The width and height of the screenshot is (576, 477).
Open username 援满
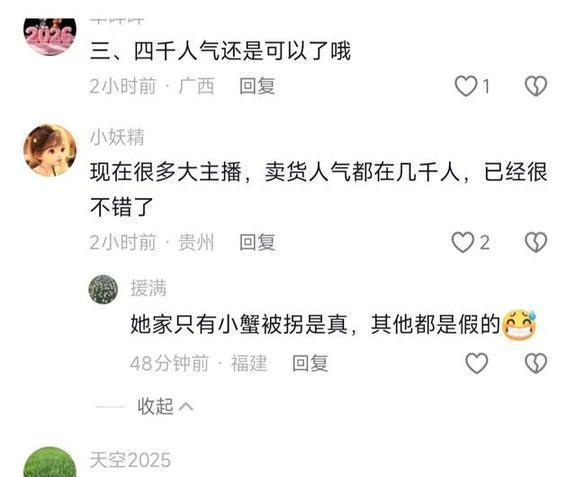[148, 288]
